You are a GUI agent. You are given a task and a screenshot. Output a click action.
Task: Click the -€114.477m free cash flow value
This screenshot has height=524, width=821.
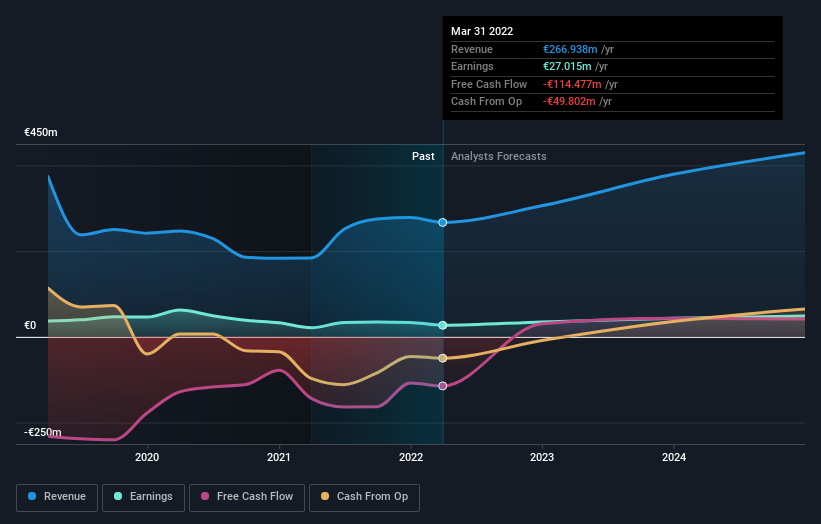click(x=572, y=84)
